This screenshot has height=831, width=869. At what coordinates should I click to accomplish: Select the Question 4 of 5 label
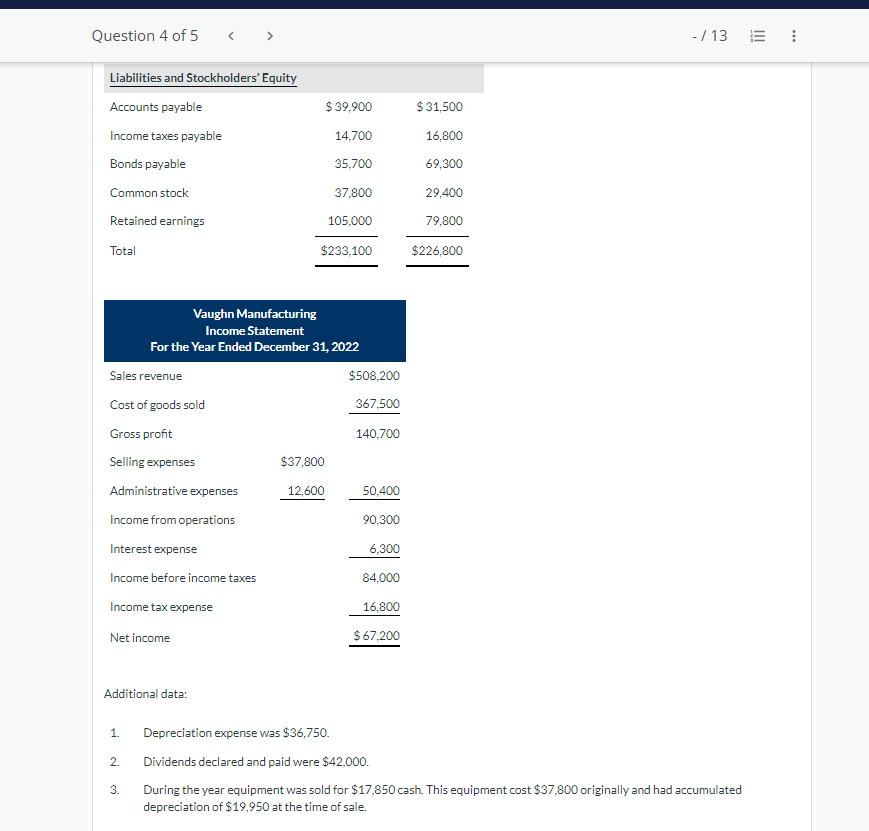pyautogui.click(x=145, y=35)
